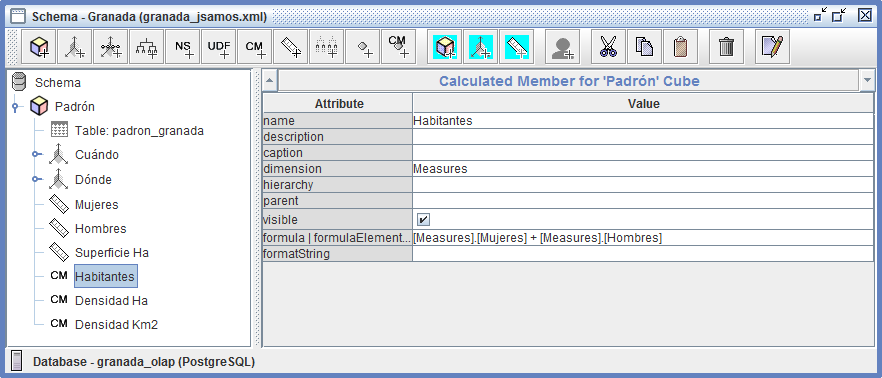Viewport: 882px width, 378px height.
Task: Click the empty hierarchy value field
Action: point(643,184)
